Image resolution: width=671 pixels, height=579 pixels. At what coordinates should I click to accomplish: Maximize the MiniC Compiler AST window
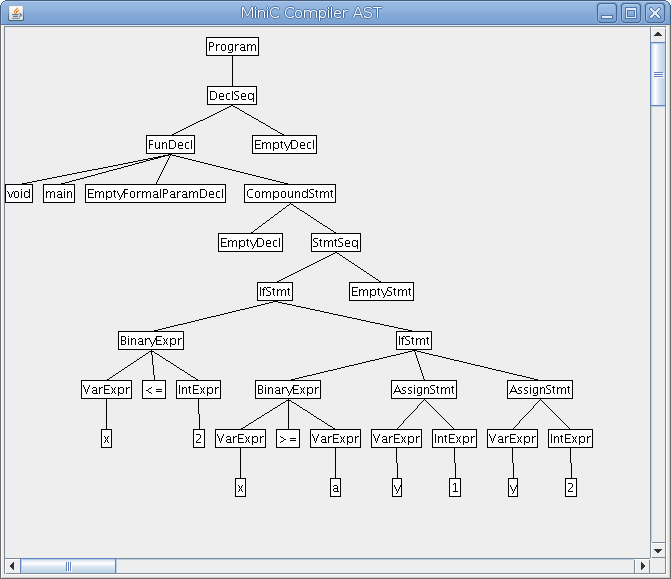click(631, 13)
